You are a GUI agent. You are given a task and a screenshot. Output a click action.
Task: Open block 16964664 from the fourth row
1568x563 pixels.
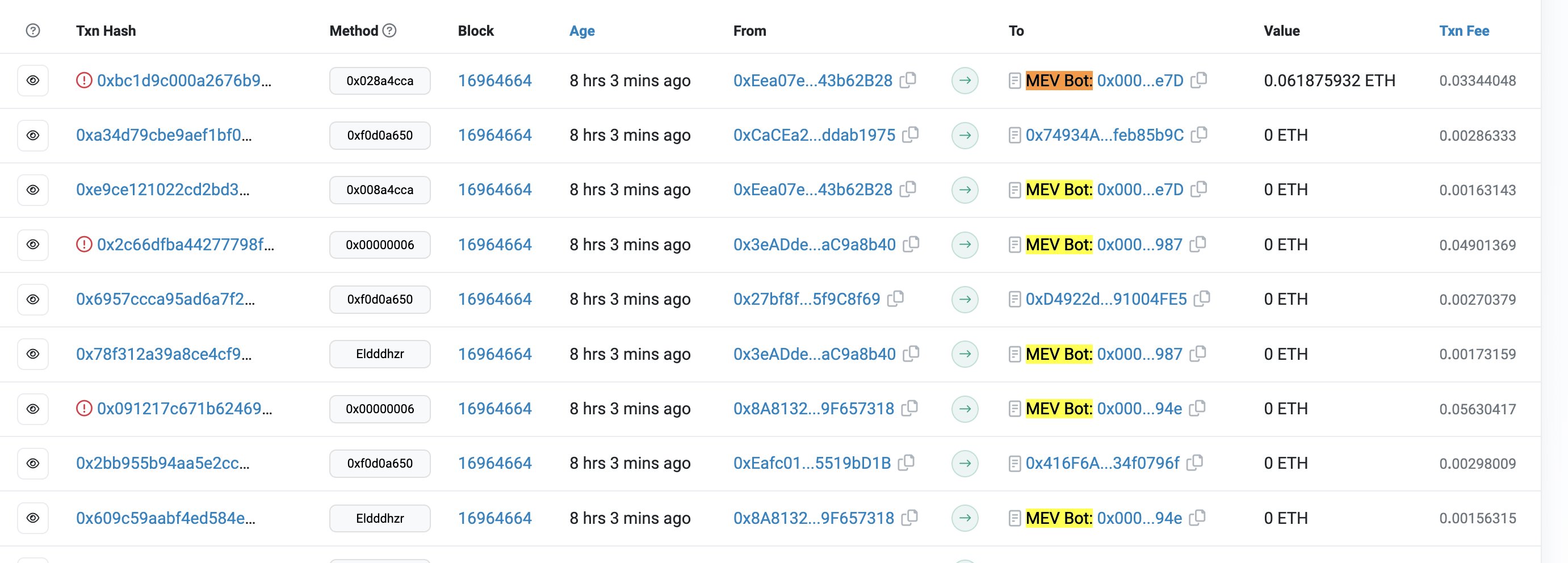point(495,244)
